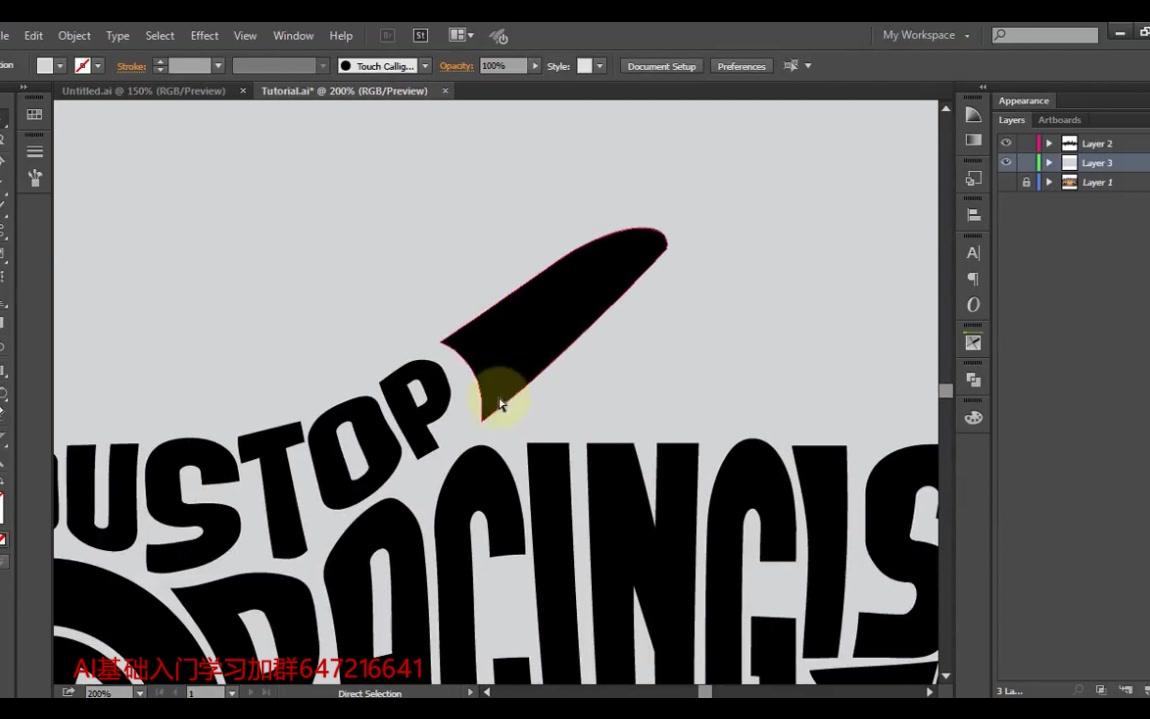
Task: Click the search field near My Workspace
Action: coord(1045,34)
